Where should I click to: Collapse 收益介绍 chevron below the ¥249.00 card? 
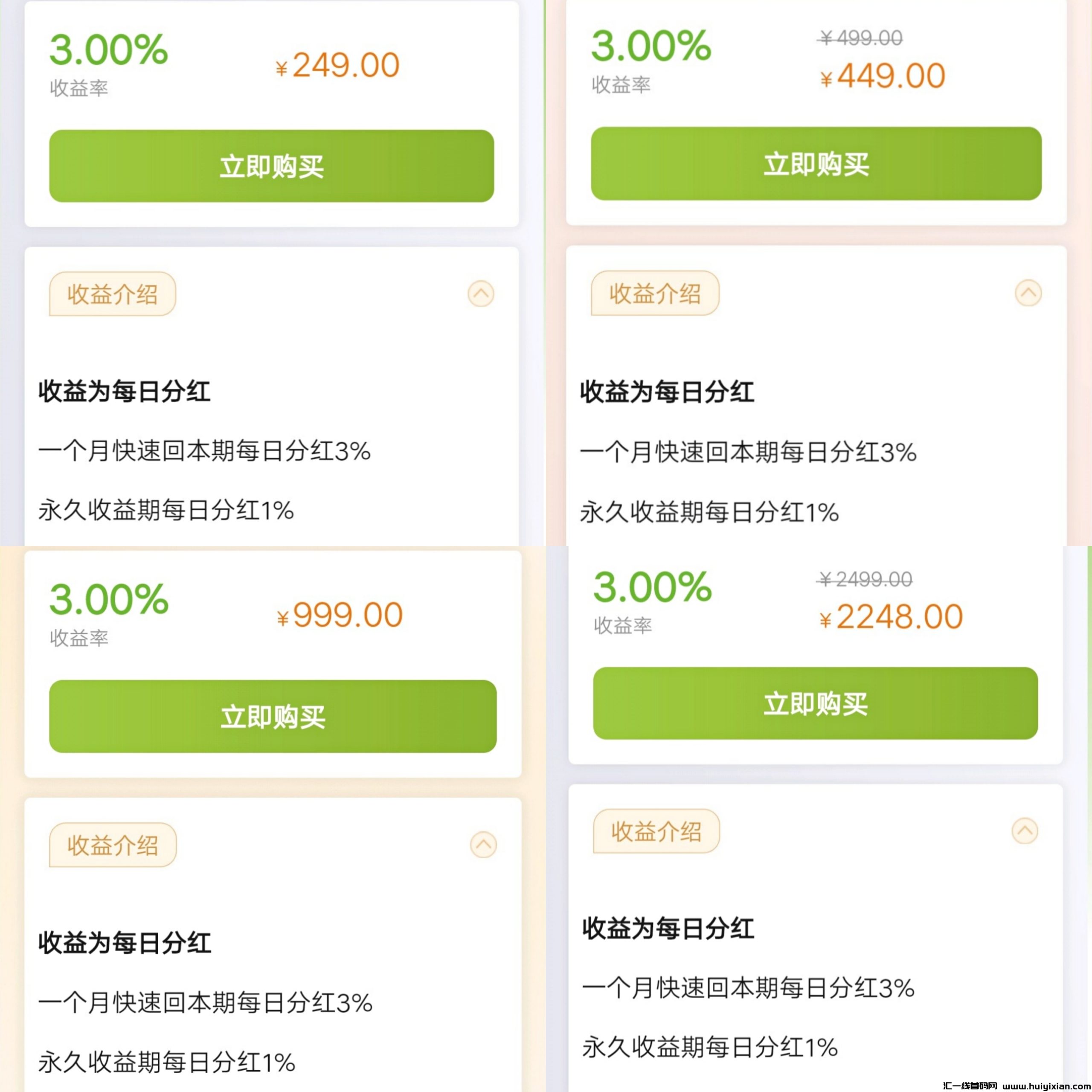point(480,294)
